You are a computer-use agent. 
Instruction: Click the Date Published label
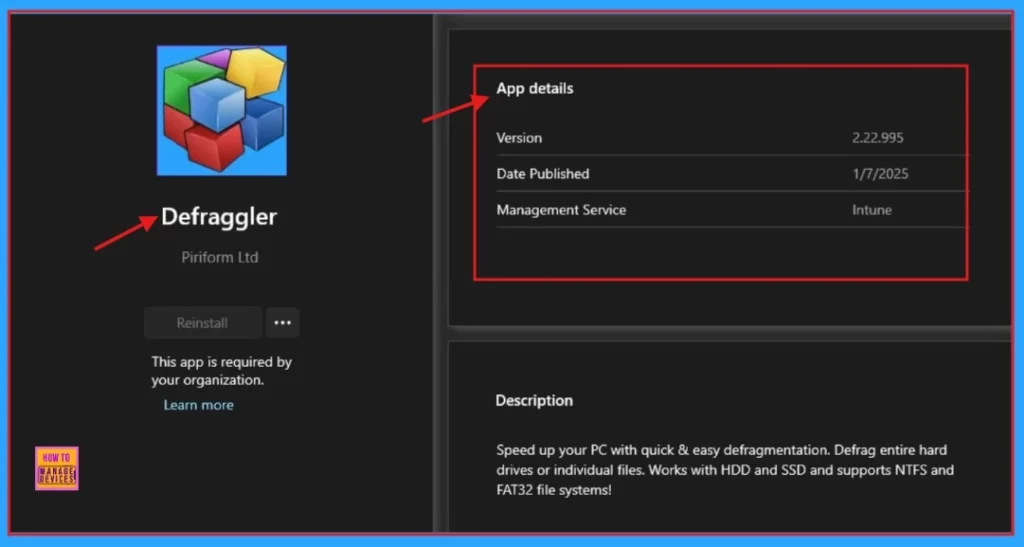pyautogui.click(x=543, y=174)
